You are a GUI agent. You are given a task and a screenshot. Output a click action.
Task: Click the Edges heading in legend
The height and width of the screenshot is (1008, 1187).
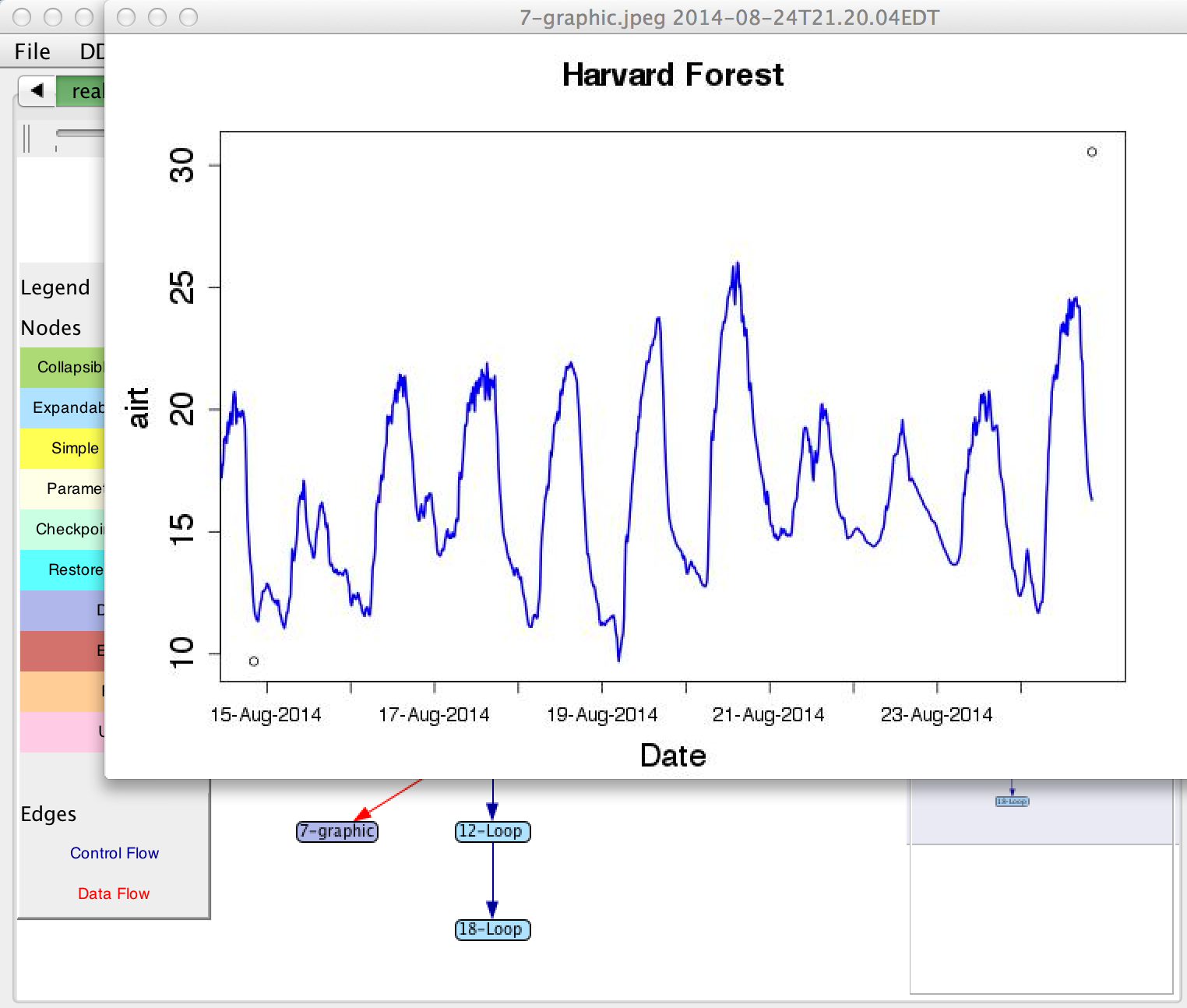[48, 814]
